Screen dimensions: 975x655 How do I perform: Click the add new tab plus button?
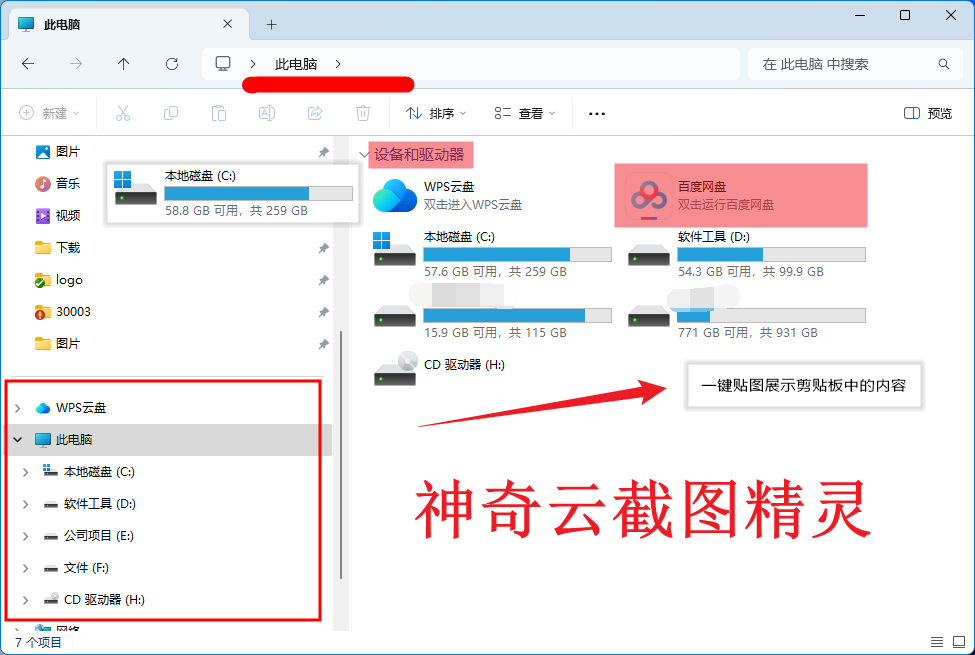tap(271, 24)
